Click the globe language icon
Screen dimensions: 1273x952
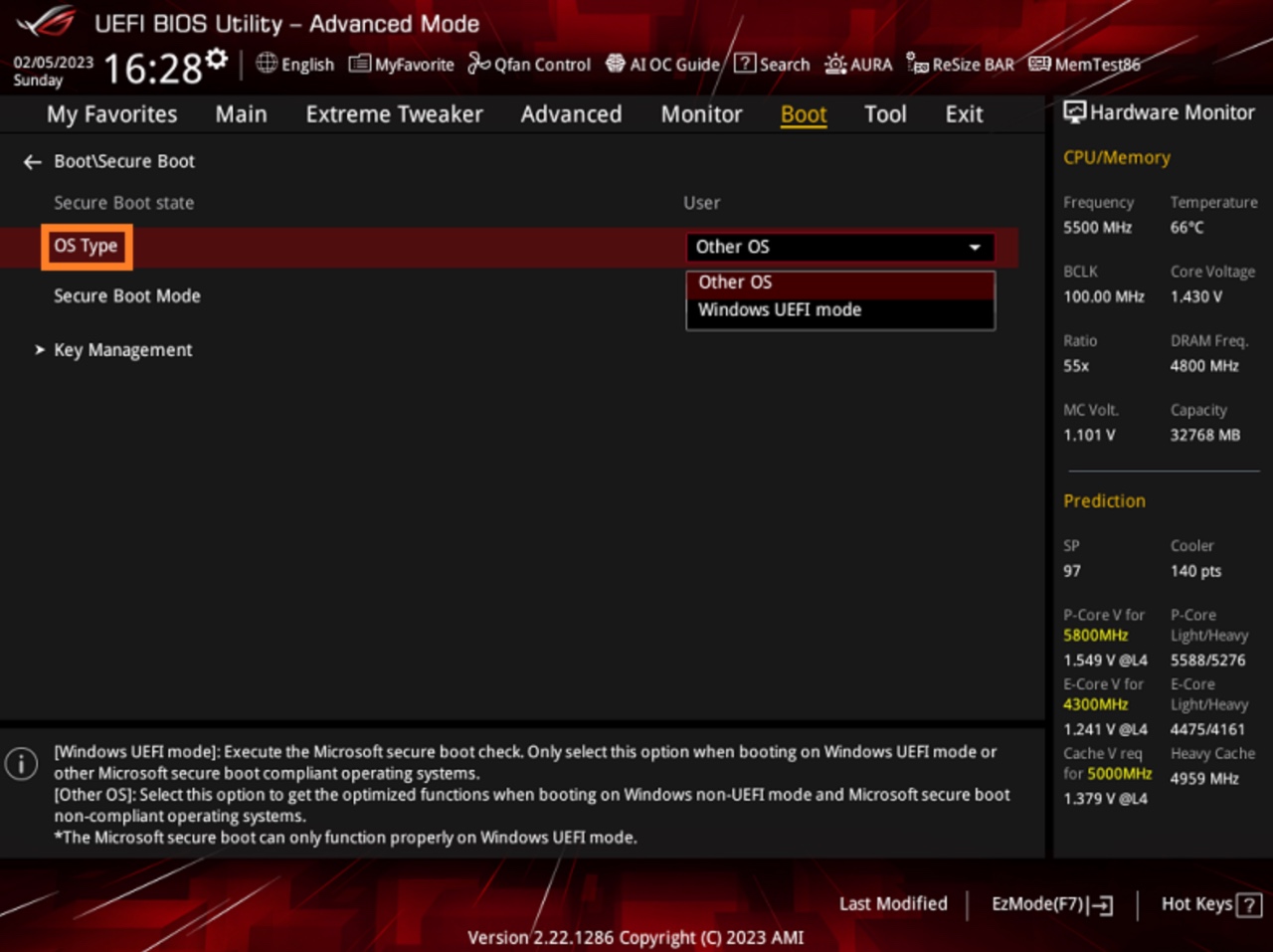pyautogui.click(x=267, y=64)
